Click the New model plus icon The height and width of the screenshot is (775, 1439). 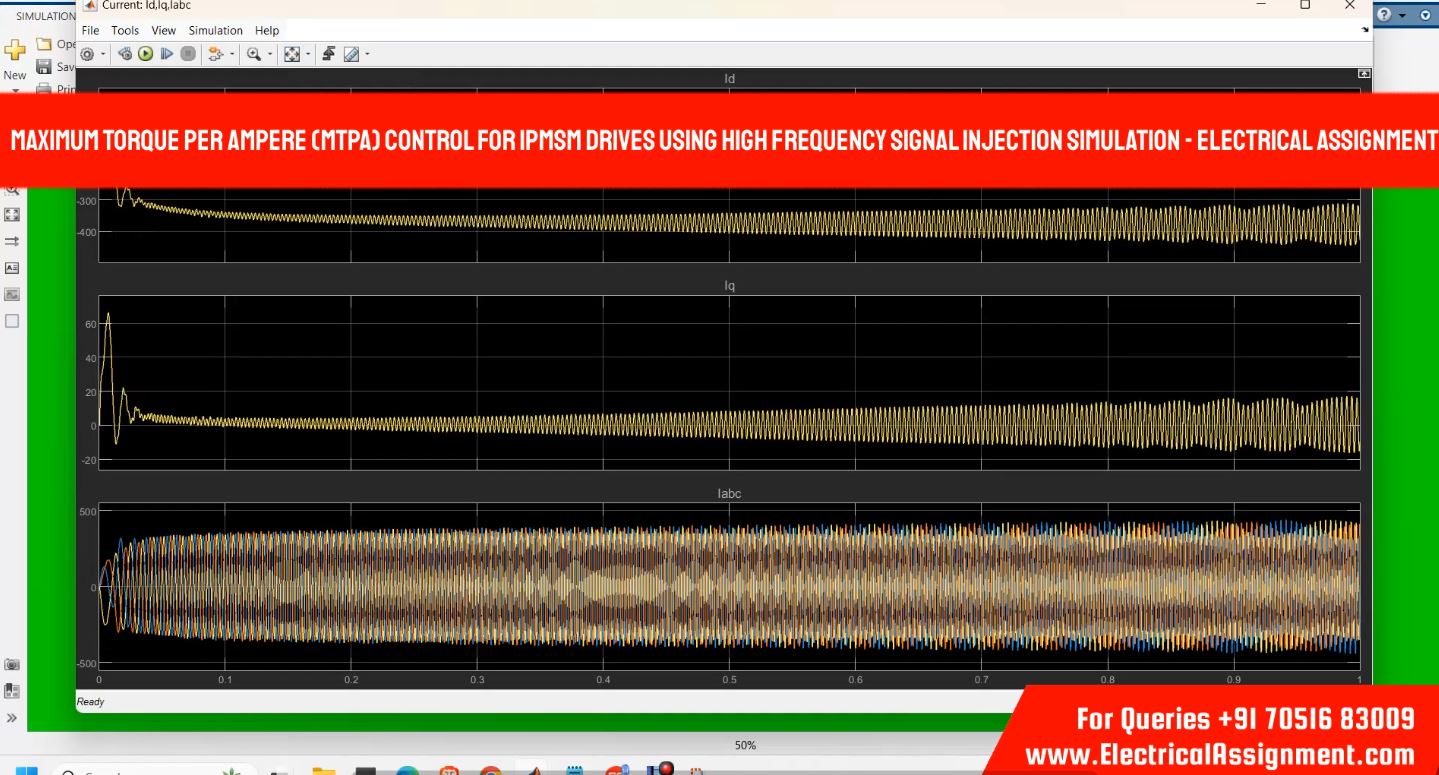point(15,50)
